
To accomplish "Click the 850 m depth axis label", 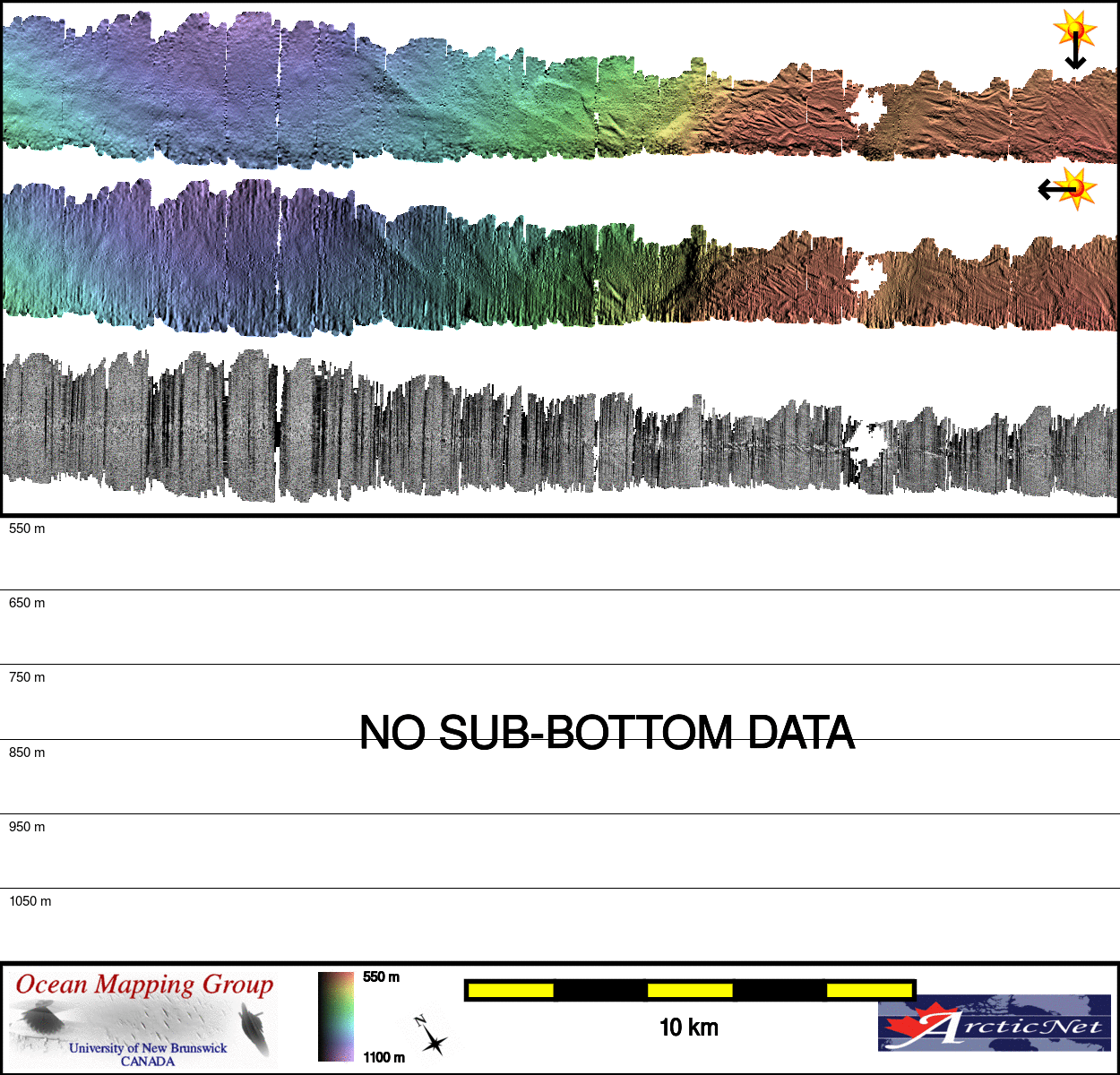I will [x=27, y=752].
